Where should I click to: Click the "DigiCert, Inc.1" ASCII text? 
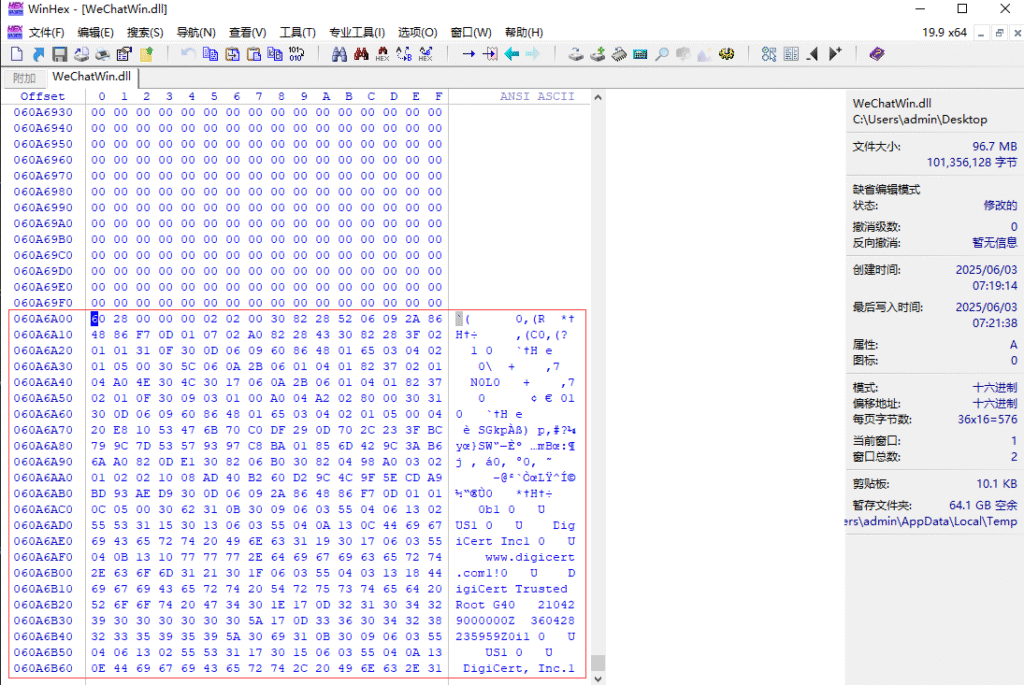tap(519, 668)
